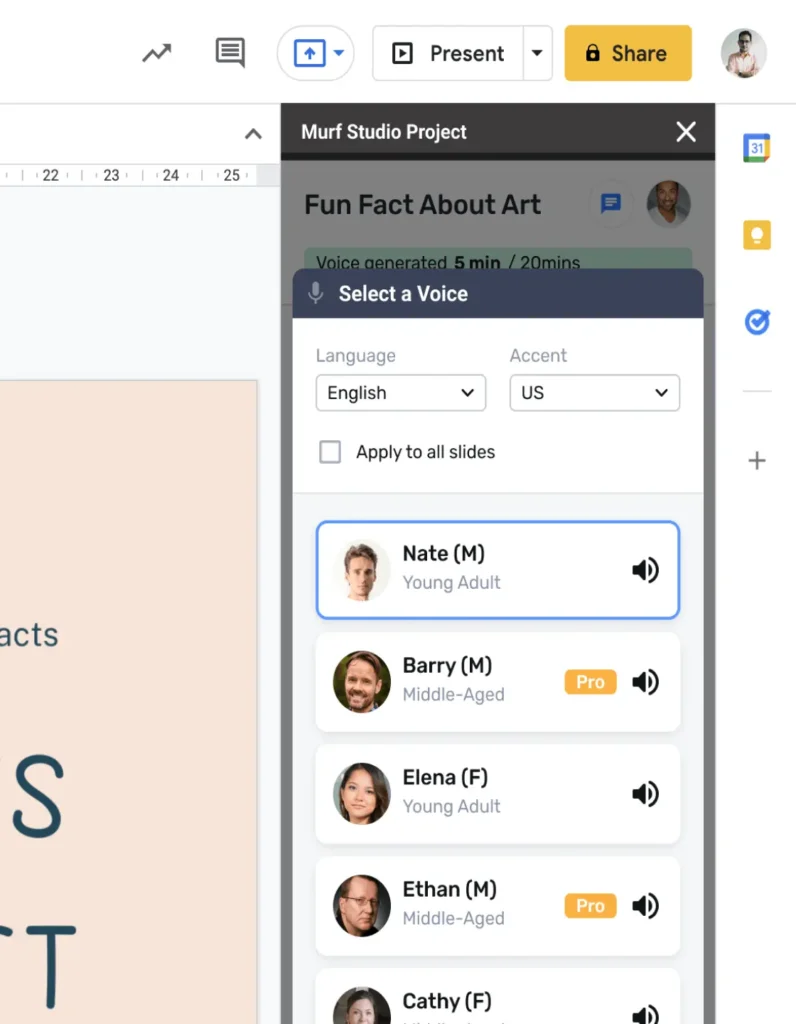
Task: Expand Present button dropdown arrow
Action: (537, 53)
